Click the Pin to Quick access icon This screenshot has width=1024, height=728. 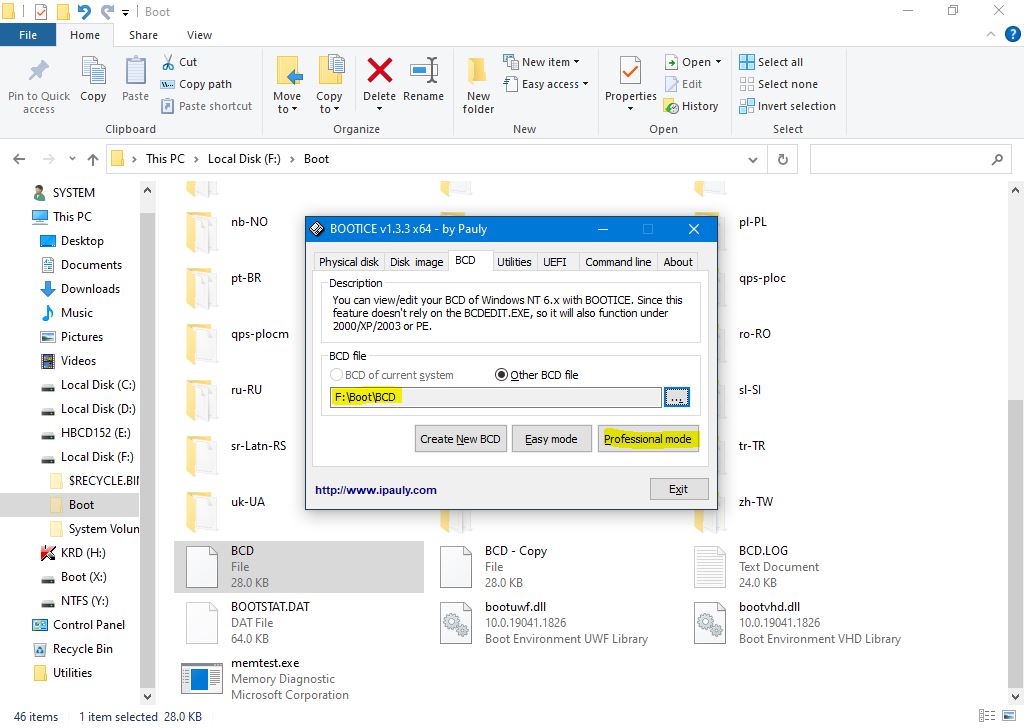38,72
